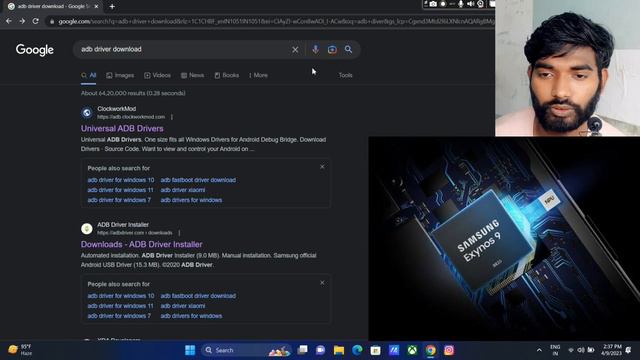Click the Samsung Exynos 9 chip image
This screenshot has width=640, height=360.
[504, 238]
